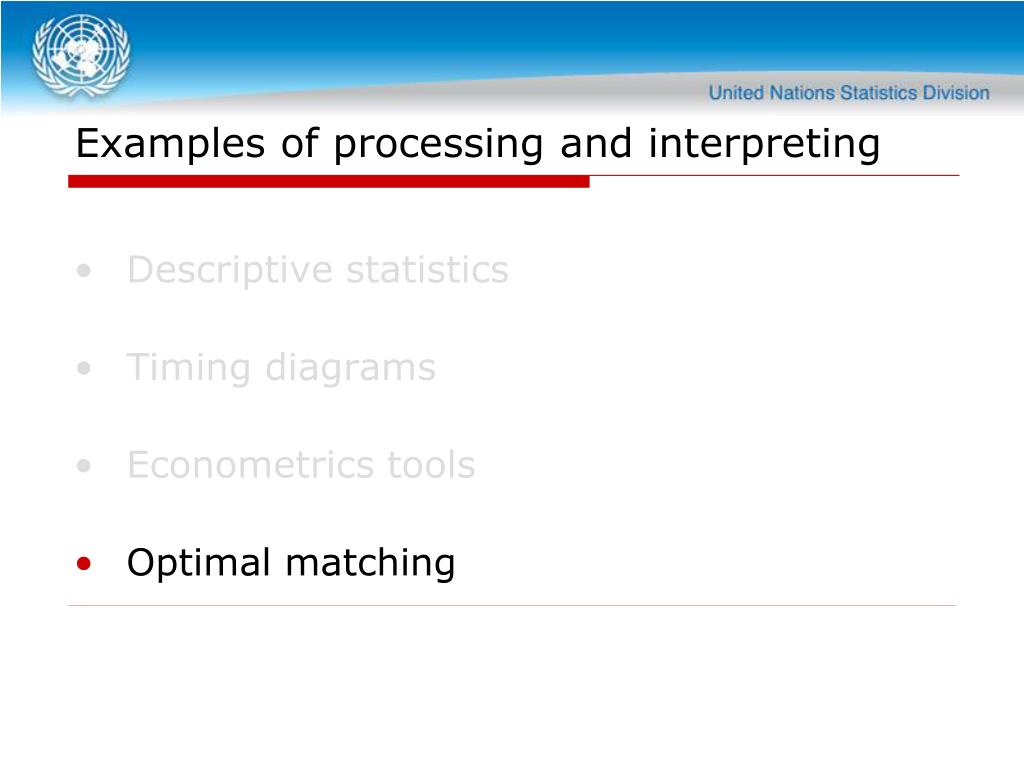The width and height of the screenshot is (1024, 768).
Task: Select the Econometrics tools item
Action: [301, 465]
